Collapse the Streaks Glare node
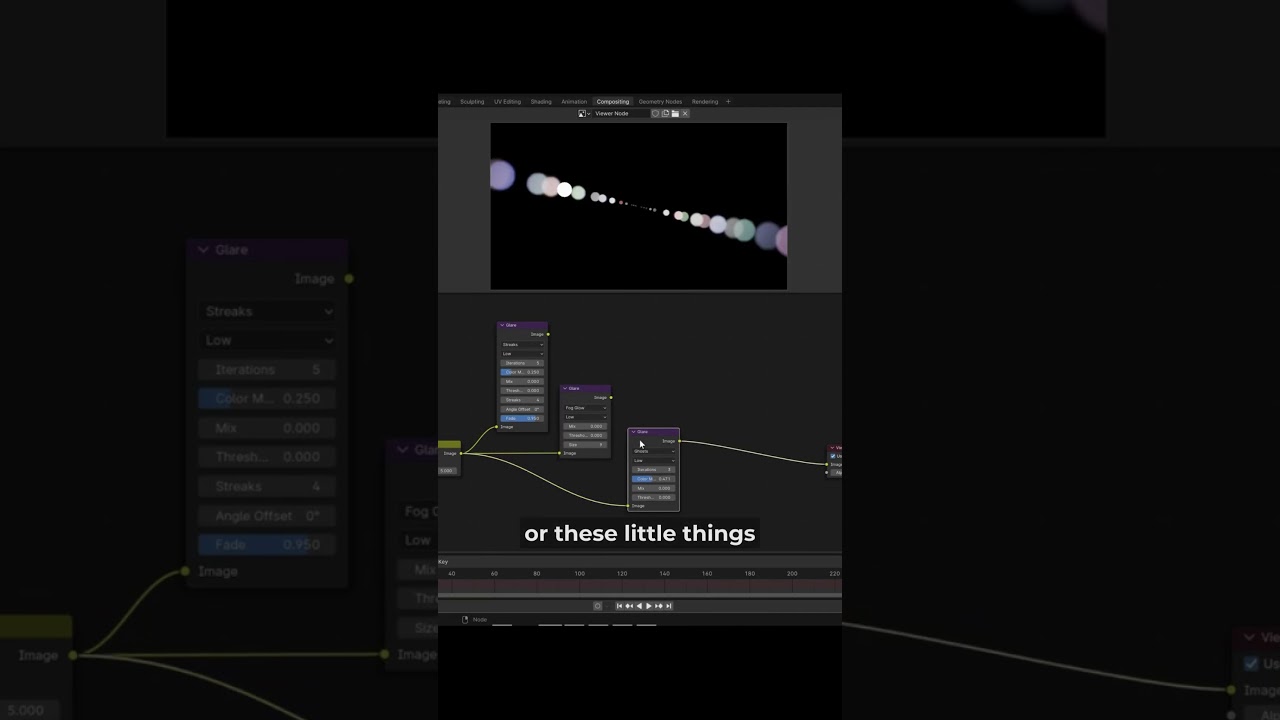The image size is (1280, 720). click(502, 325)
